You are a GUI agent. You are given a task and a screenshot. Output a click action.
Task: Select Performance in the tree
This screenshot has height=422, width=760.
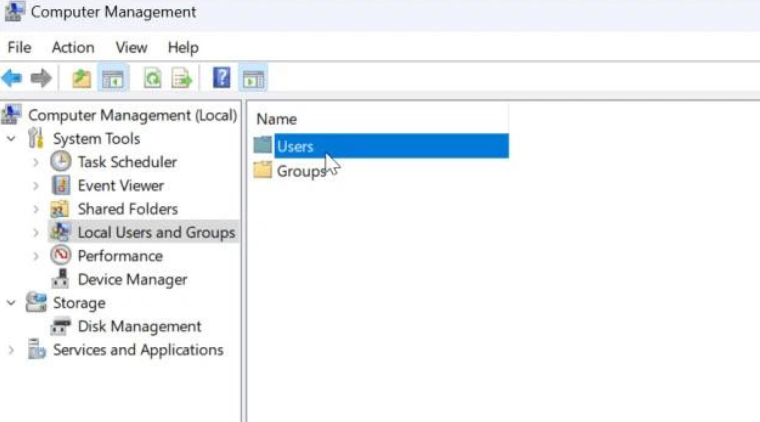pyautogui.click(x=120, y=256)
